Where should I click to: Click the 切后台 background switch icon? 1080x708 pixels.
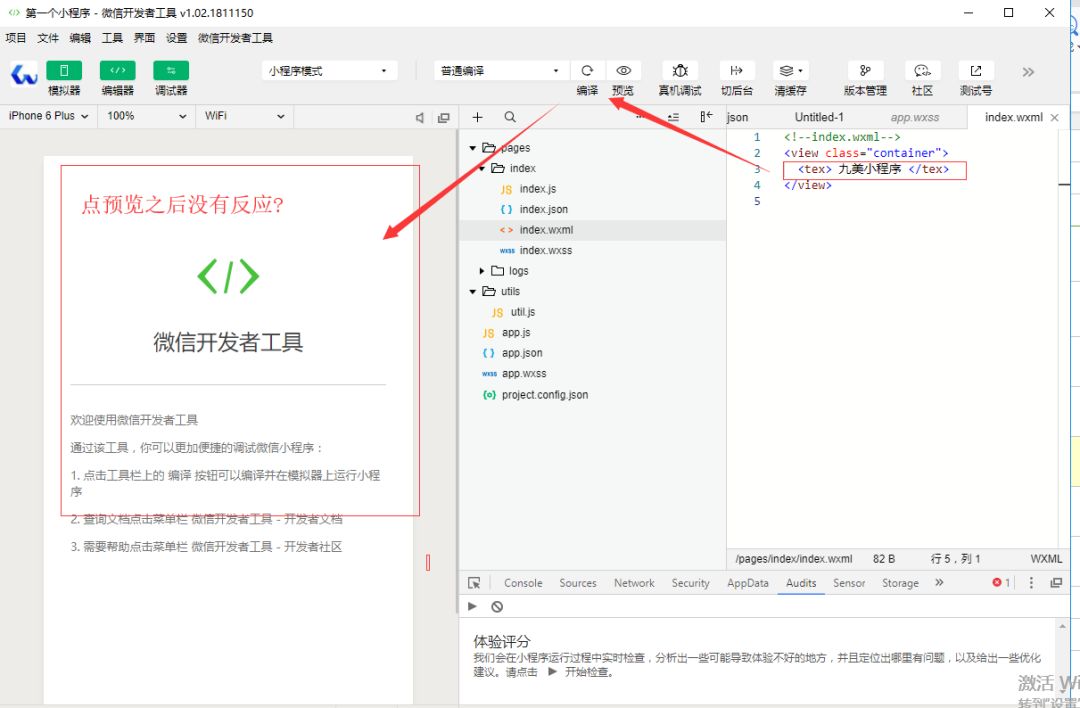point(736,70)
